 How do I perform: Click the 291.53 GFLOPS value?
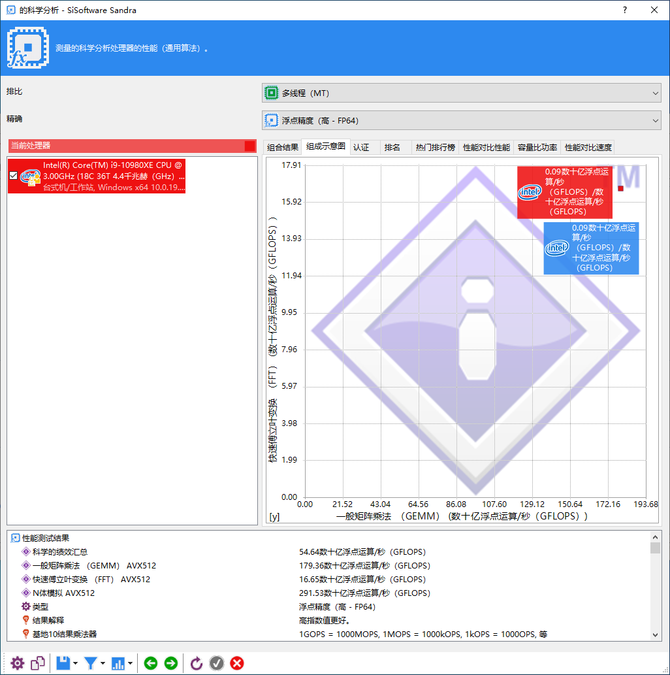[x=365, y=593]
